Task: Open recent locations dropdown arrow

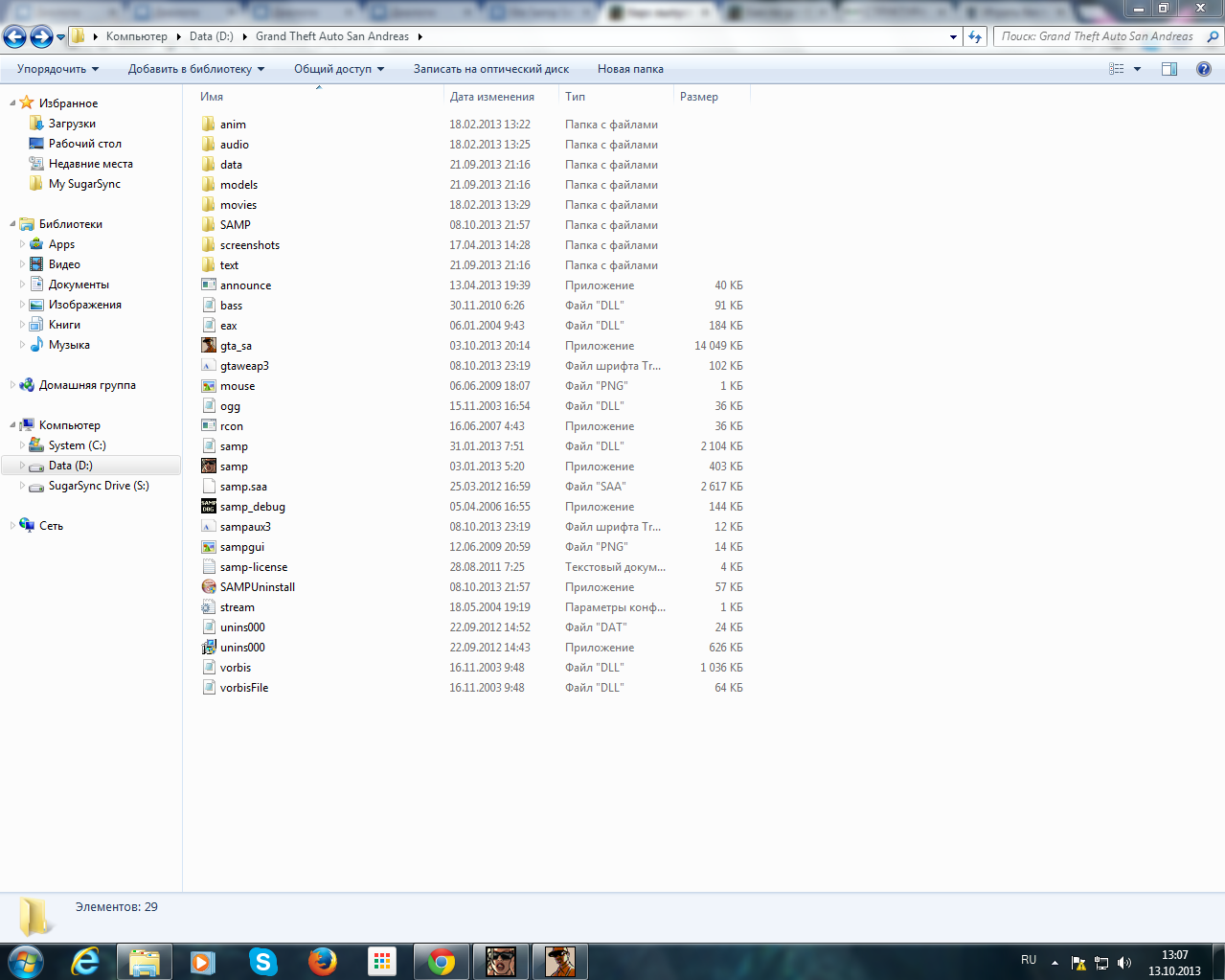Action: (x=61, y=37)
